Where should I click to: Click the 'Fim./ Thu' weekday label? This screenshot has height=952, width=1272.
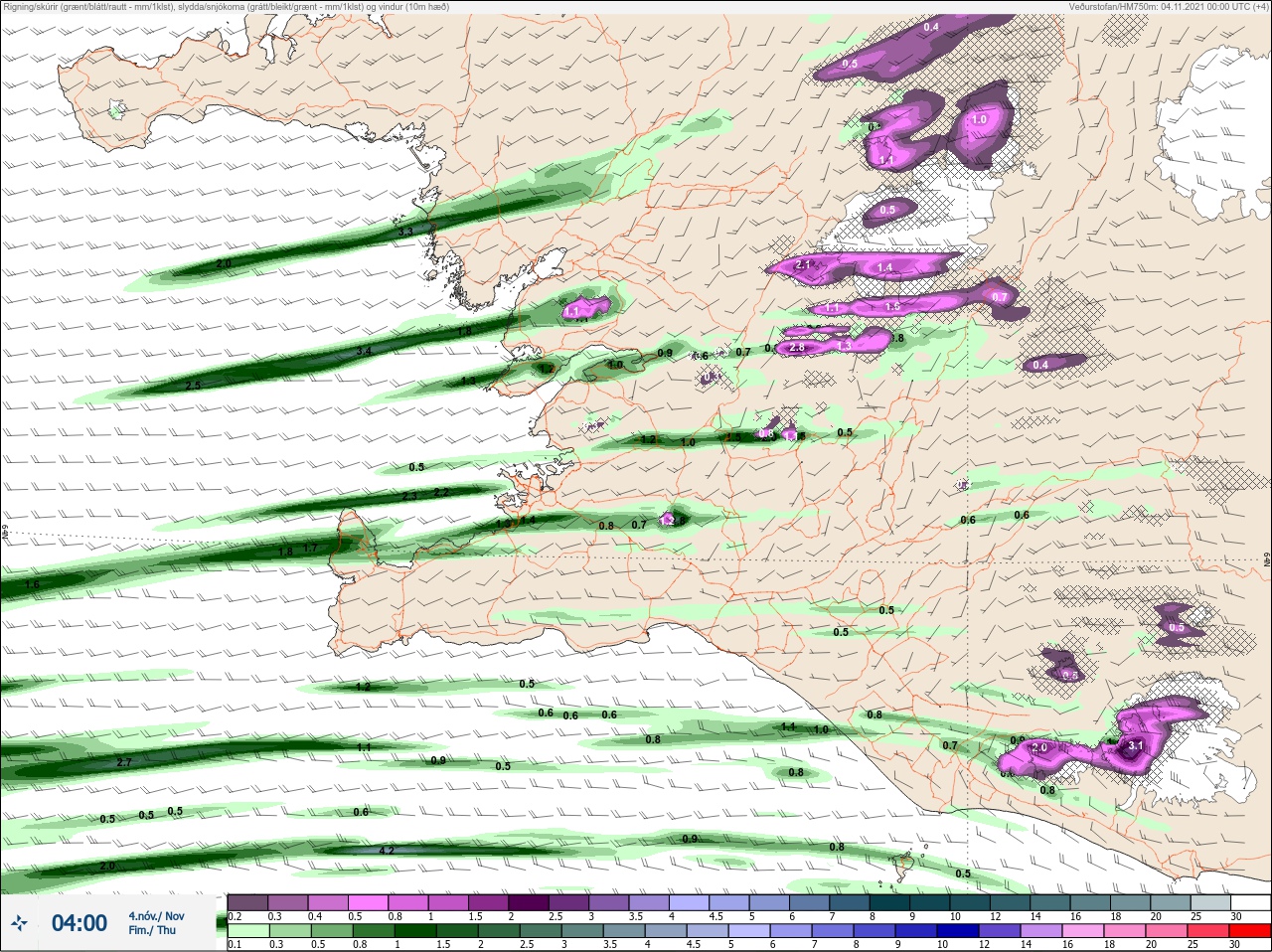(152, 930)
